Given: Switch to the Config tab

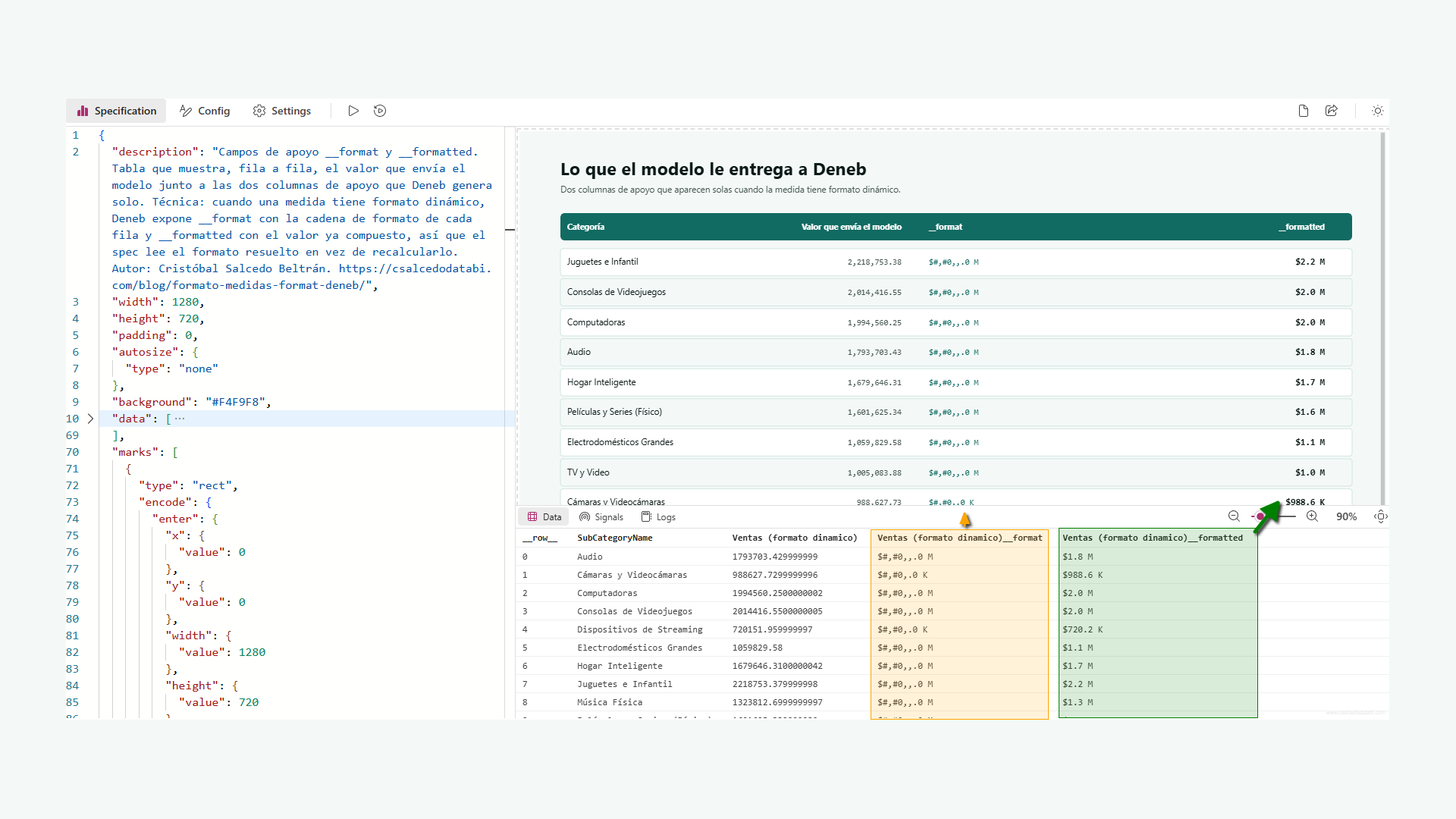Looking at the screenshot, I should (205, 111).
